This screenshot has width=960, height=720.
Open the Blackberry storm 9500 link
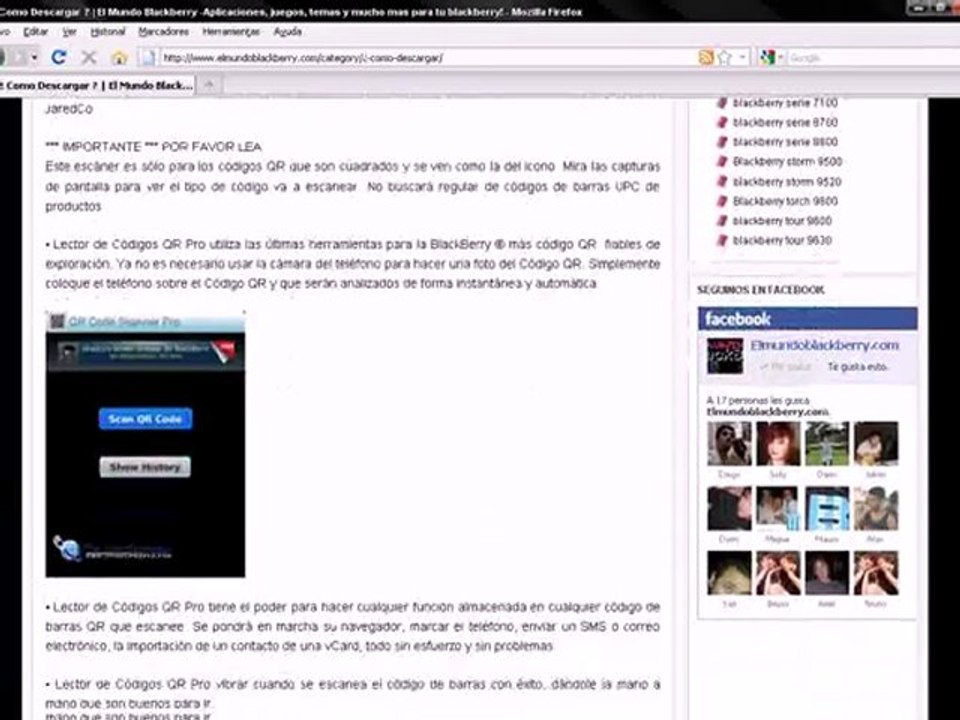pos(787,162)
